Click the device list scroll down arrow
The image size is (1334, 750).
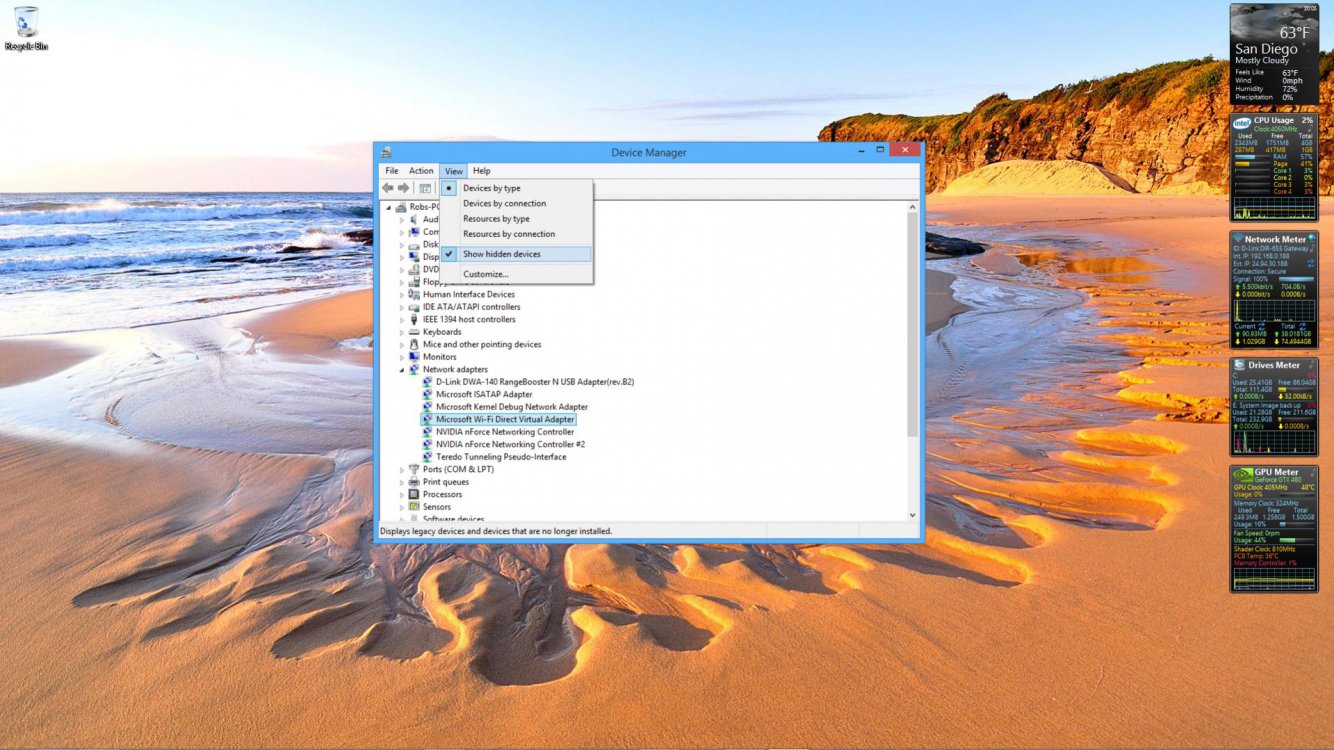click(912, 515)
